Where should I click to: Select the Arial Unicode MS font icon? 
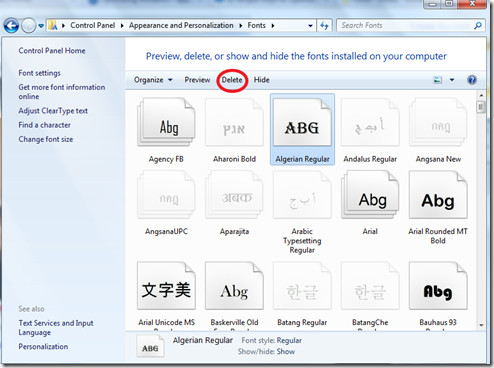click(x=166, y=286)
